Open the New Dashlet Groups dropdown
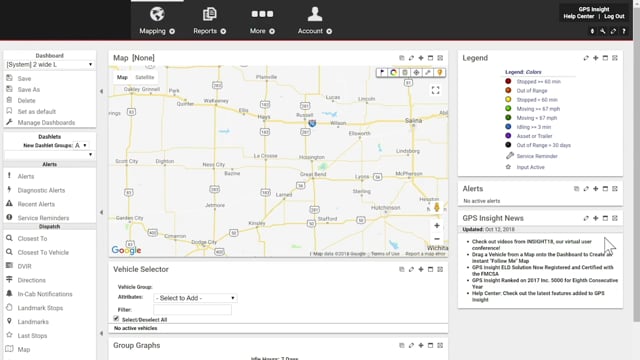Screen dimensions: 640x360 [x=81, y=145]
